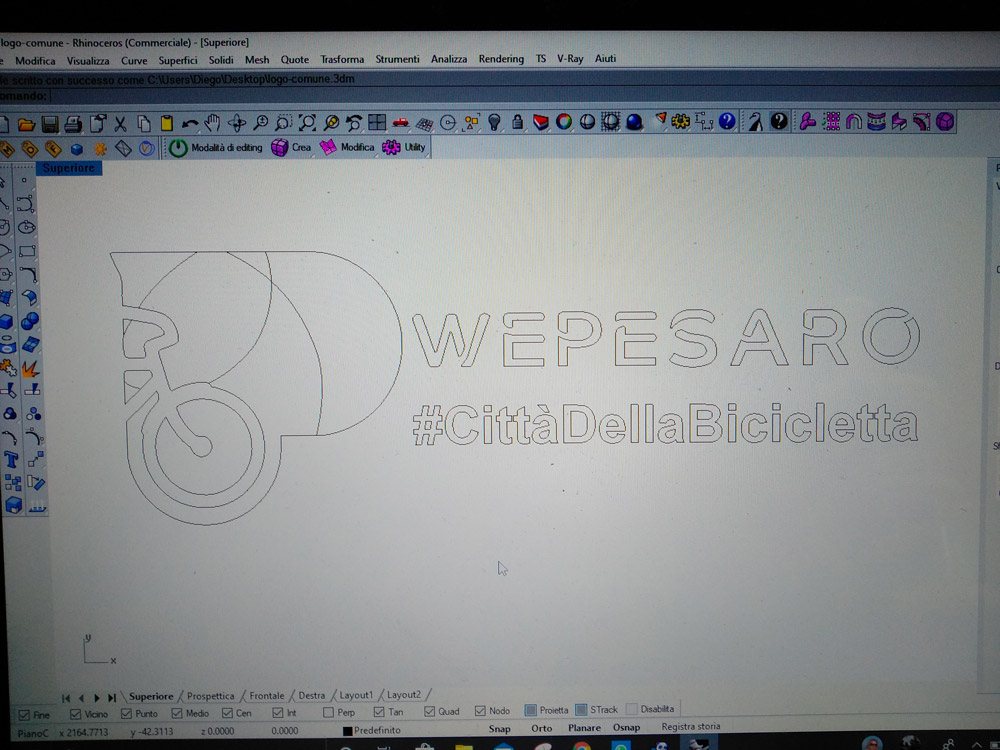The width and height of the screenshot is (1000, 750).
Task: Click the last-tab navigation arrow
Action: coord(112,698)
